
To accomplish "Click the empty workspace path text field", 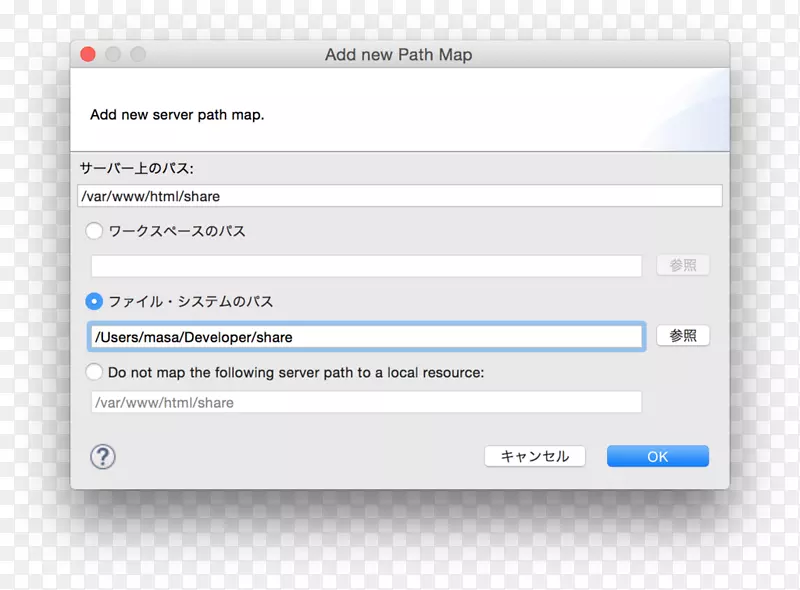I will 366,266.
